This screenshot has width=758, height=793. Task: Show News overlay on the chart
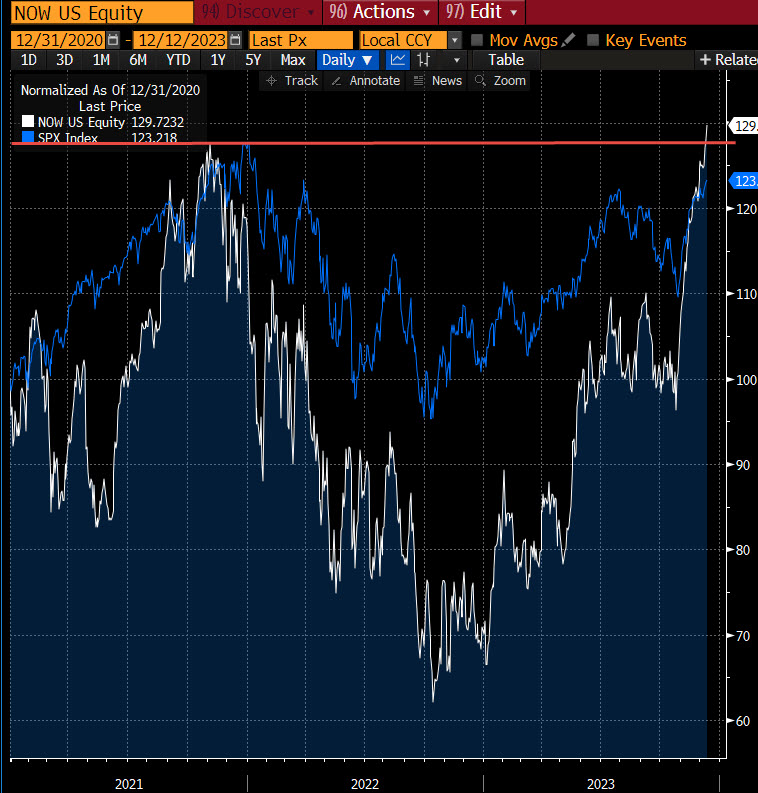pyautogui.click(x=438, y=81)
